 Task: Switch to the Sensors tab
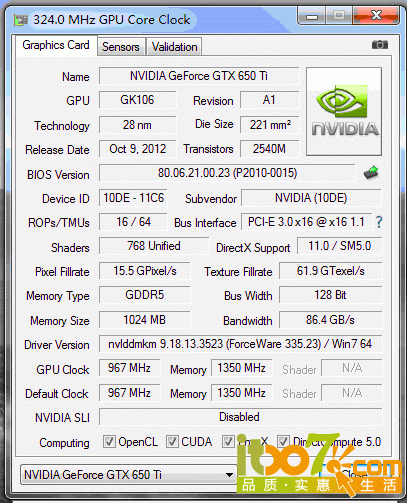[x=121, y=47]
